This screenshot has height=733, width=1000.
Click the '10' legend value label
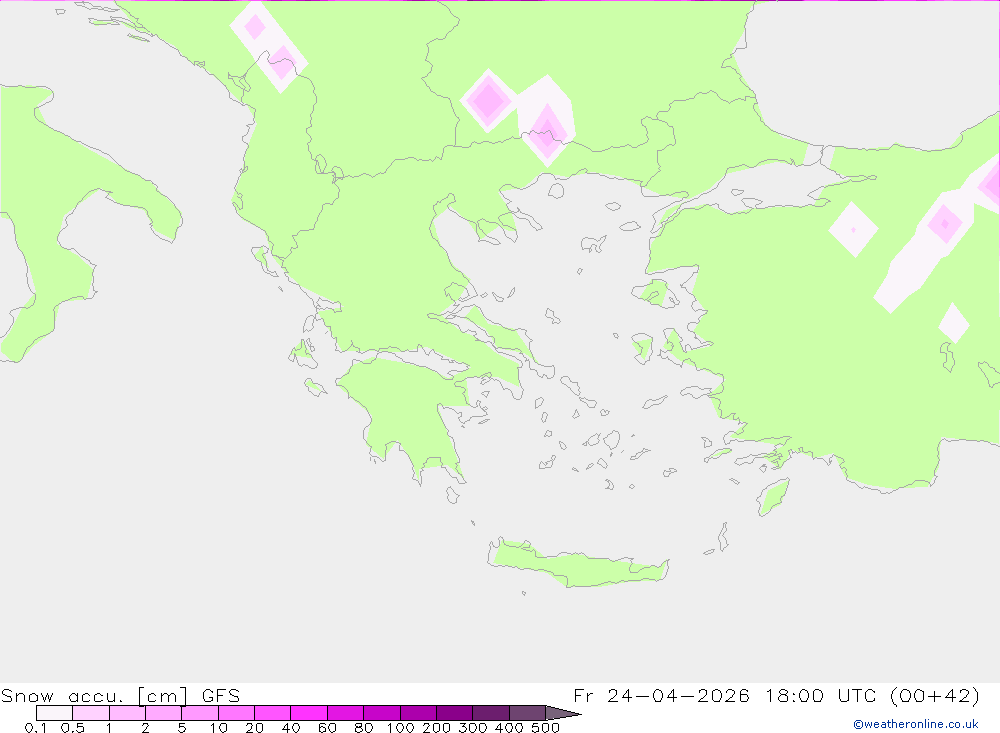point(218,727)
